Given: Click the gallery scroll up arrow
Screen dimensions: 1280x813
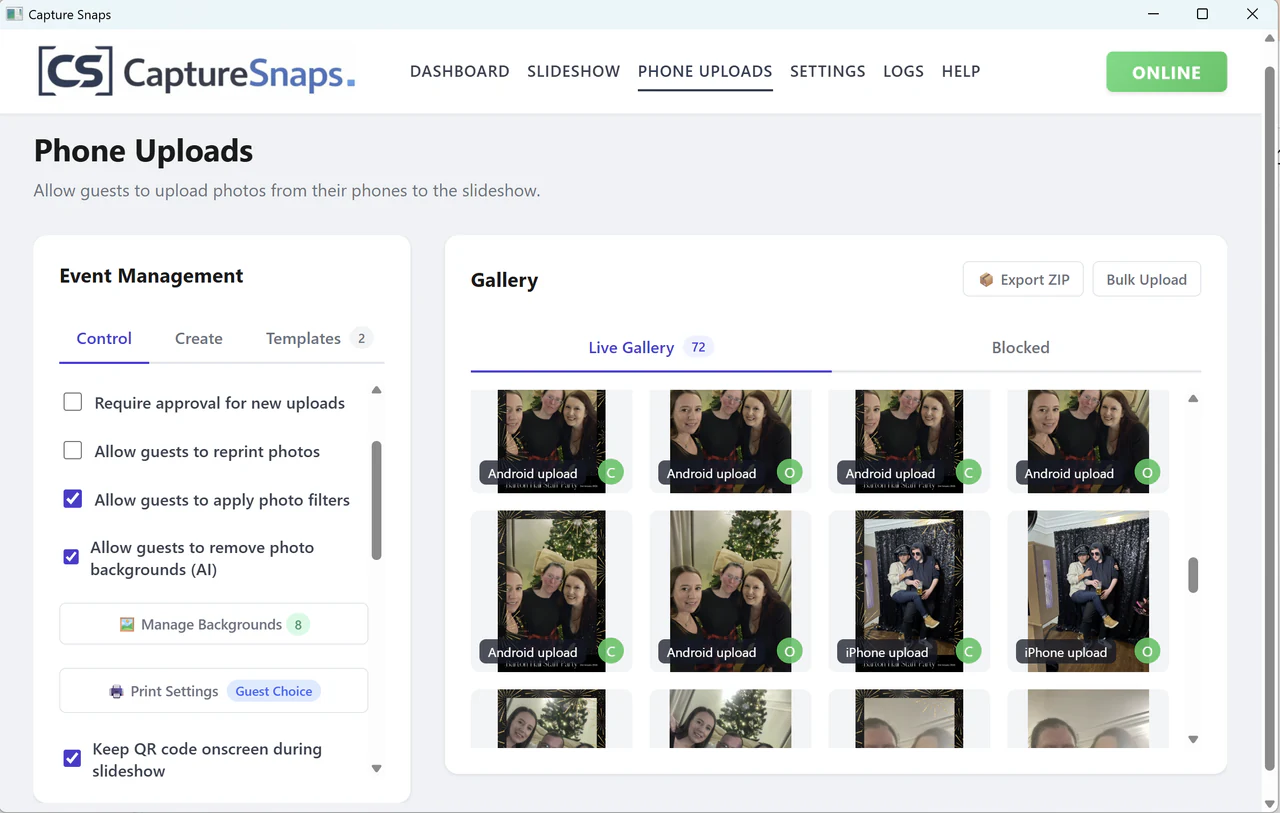Looking at the screenshot, I should point(1193,399).
